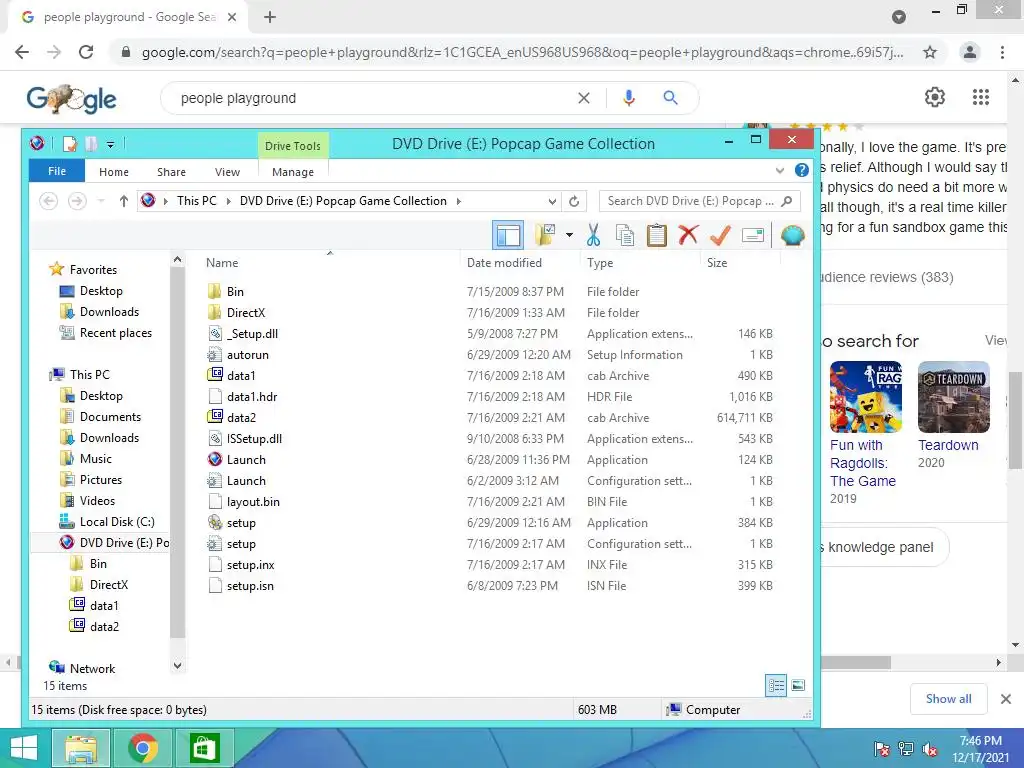Expand the ribbon with the chevron
The width and height of the screenshot is (1024, 768).
(780, 170)
